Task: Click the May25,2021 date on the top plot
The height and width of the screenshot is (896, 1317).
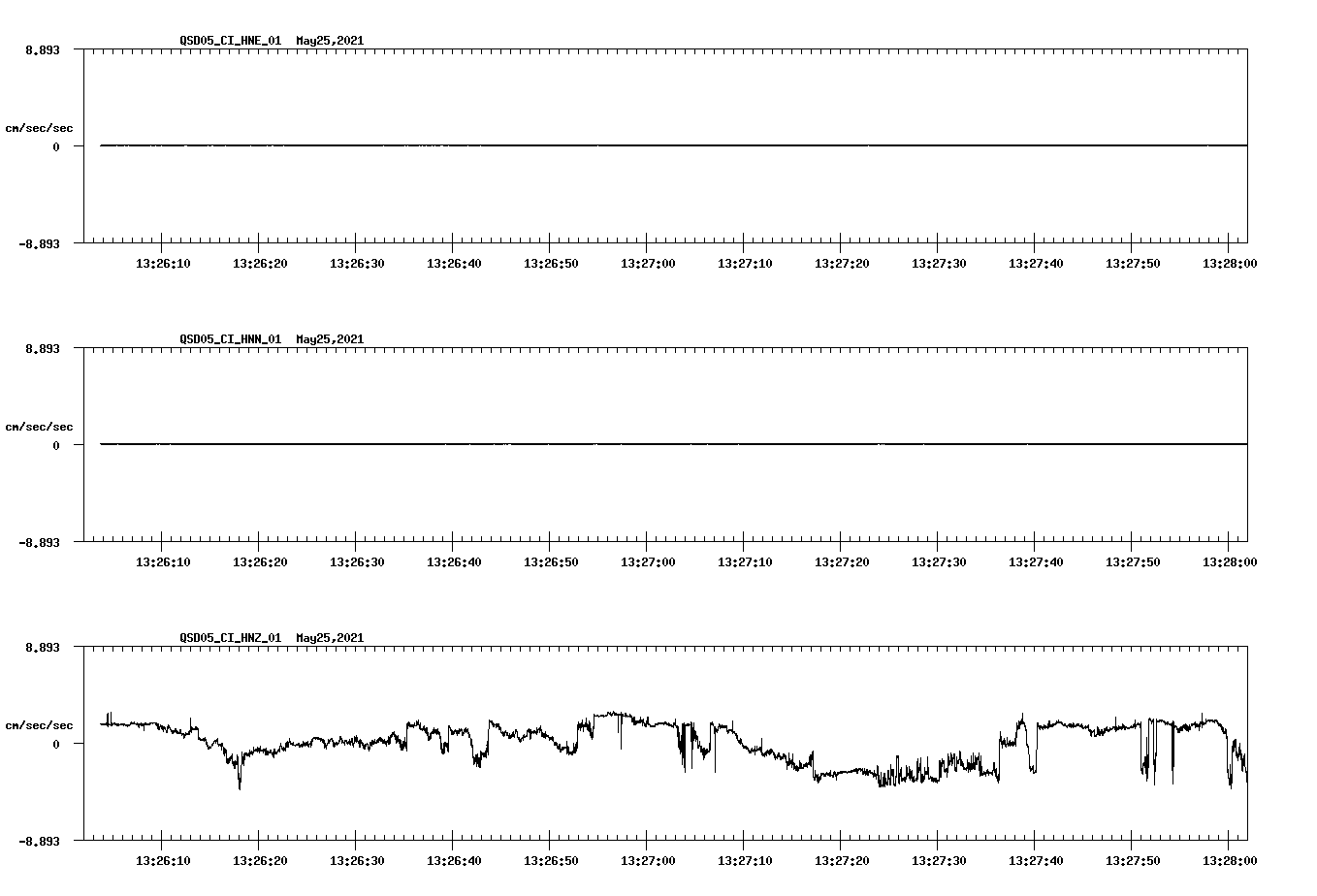Action: pyautogui.click(x=329, y=42)
